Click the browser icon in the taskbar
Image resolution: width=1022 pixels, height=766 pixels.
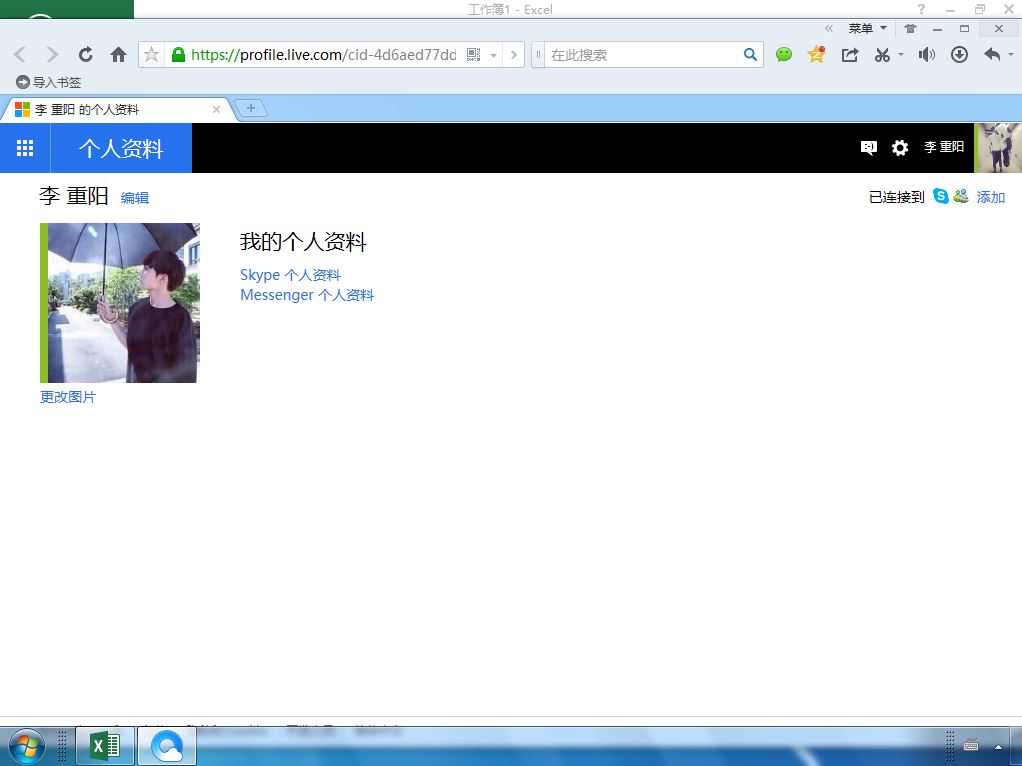168,746
